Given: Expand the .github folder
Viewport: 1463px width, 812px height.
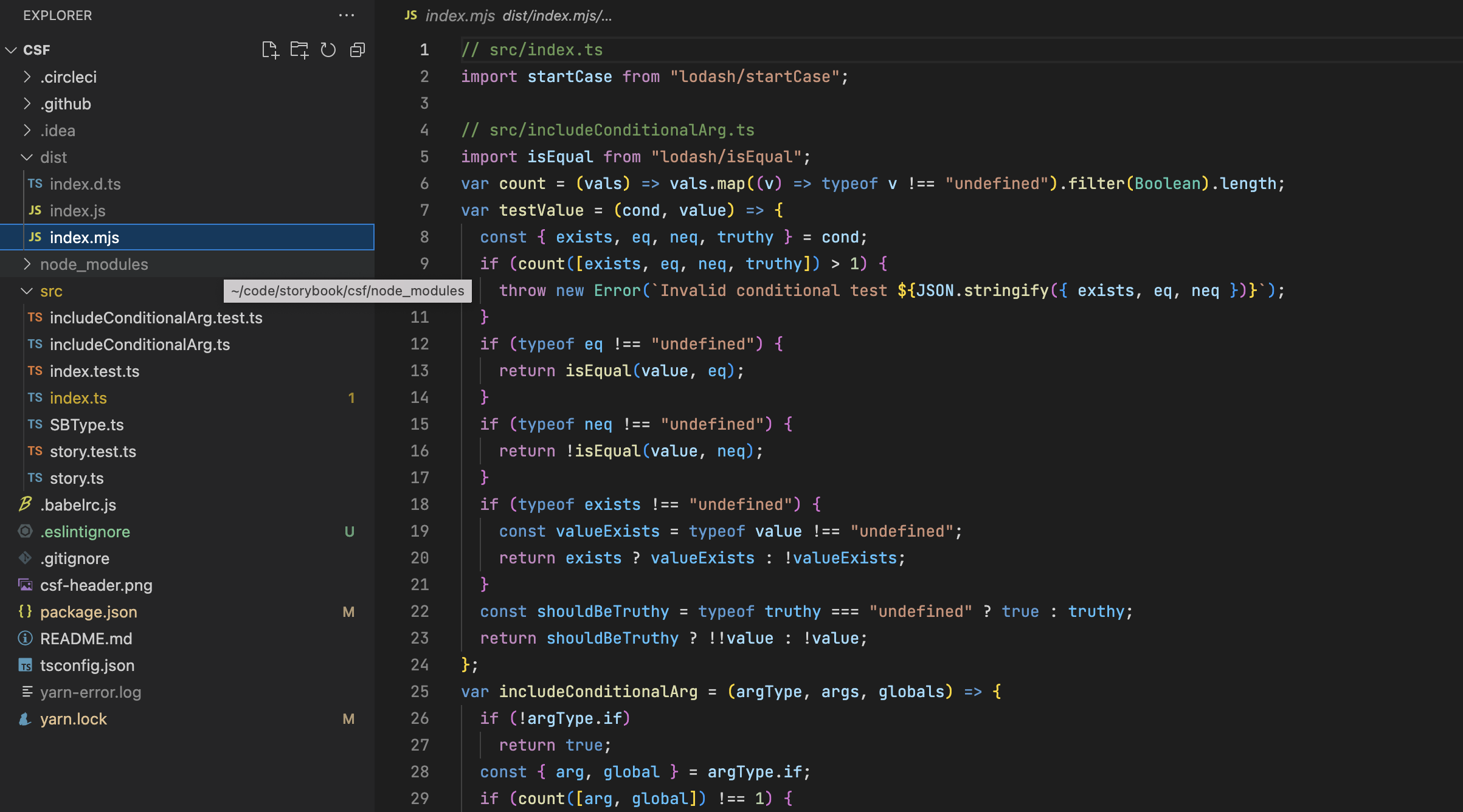Looking at the screenshot, I should [27, 103].
